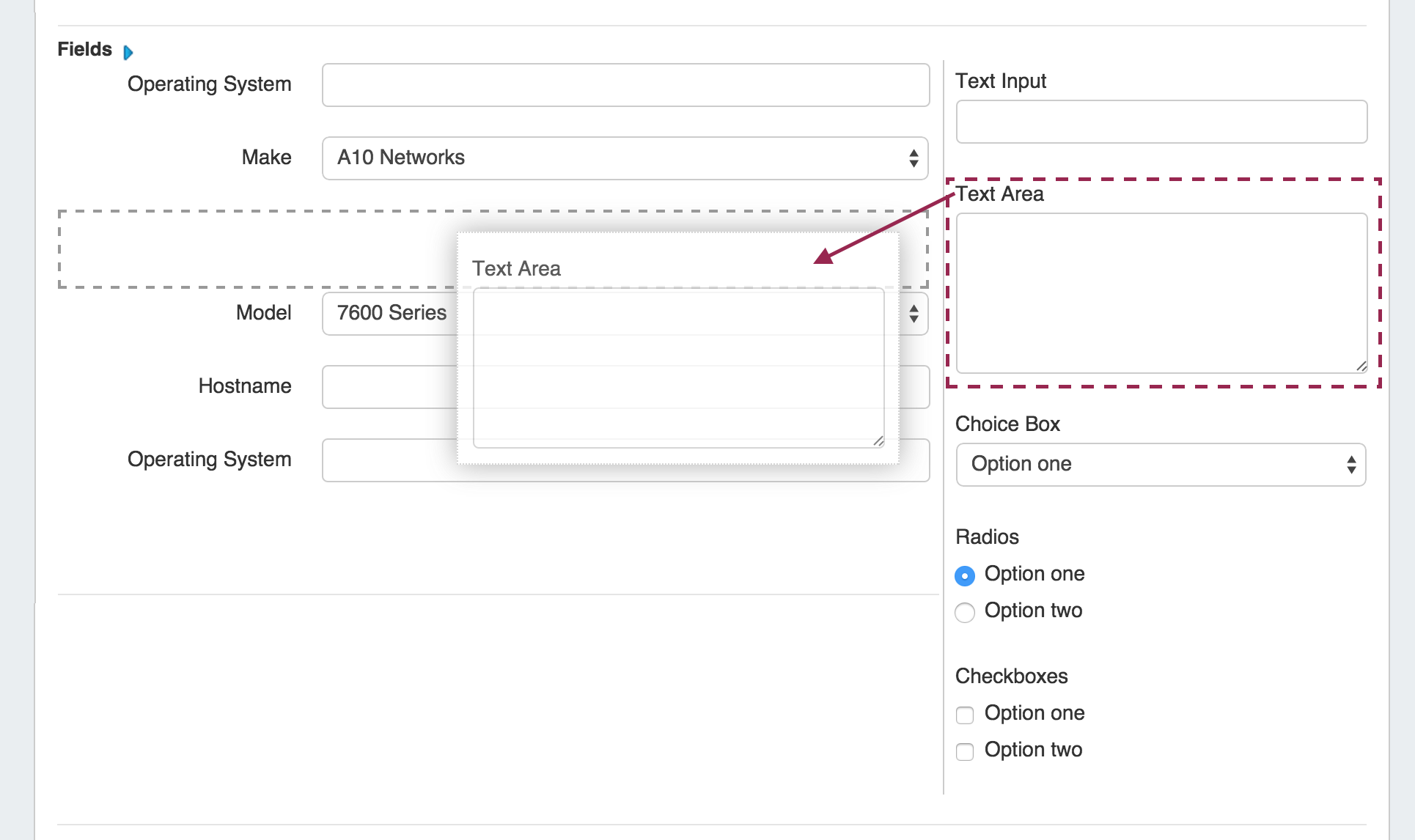
Task: Open the Choice Box dropdown
Action: click(x=1161, y=465)
